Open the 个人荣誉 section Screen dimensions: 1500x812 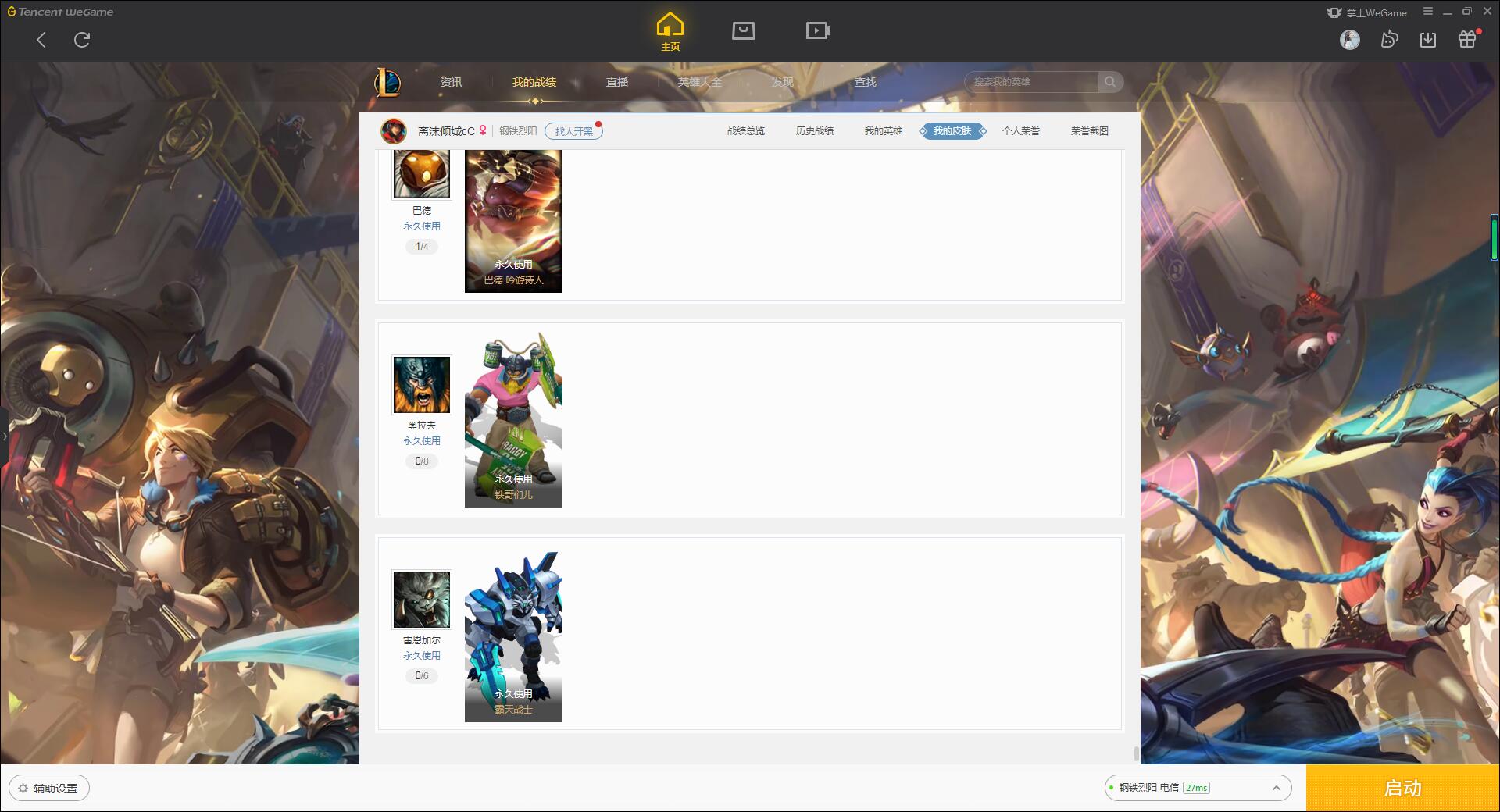tap(1021, 131)
